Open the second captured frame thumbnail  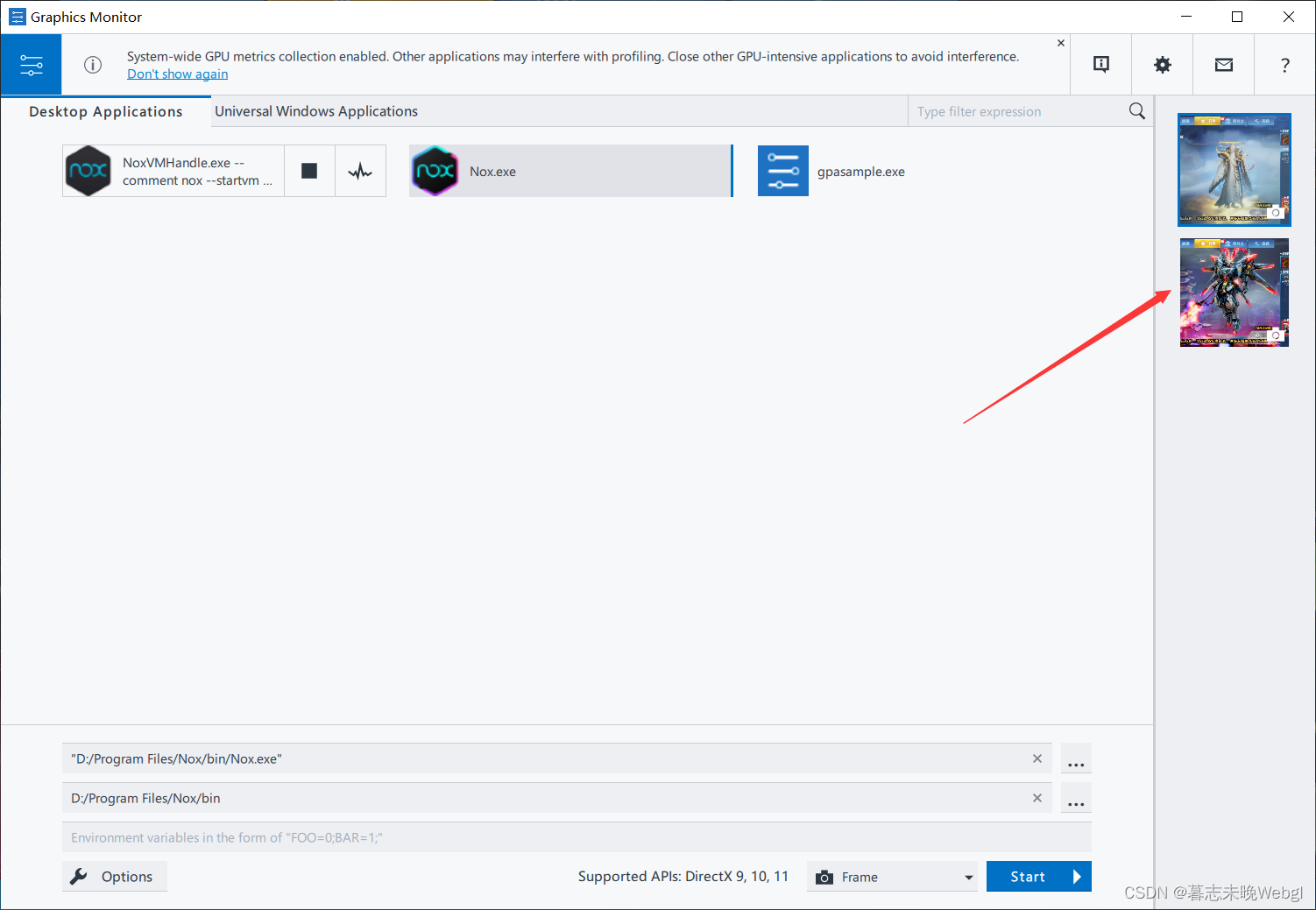[x=1235, y=293]
